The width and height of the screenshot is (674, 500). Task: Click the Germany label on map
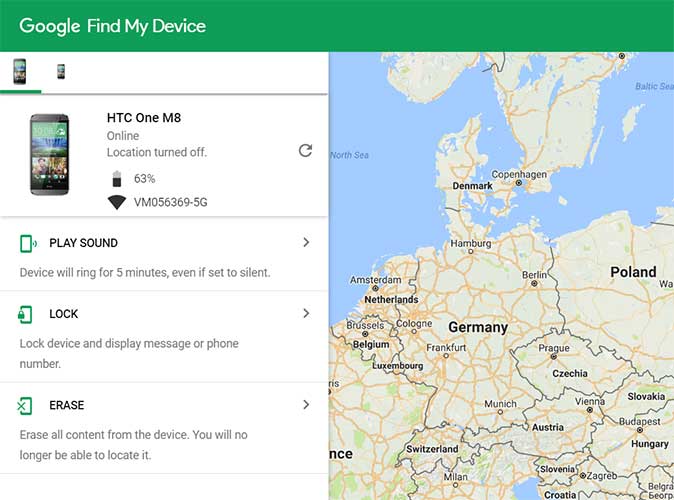tap(478, 327)
